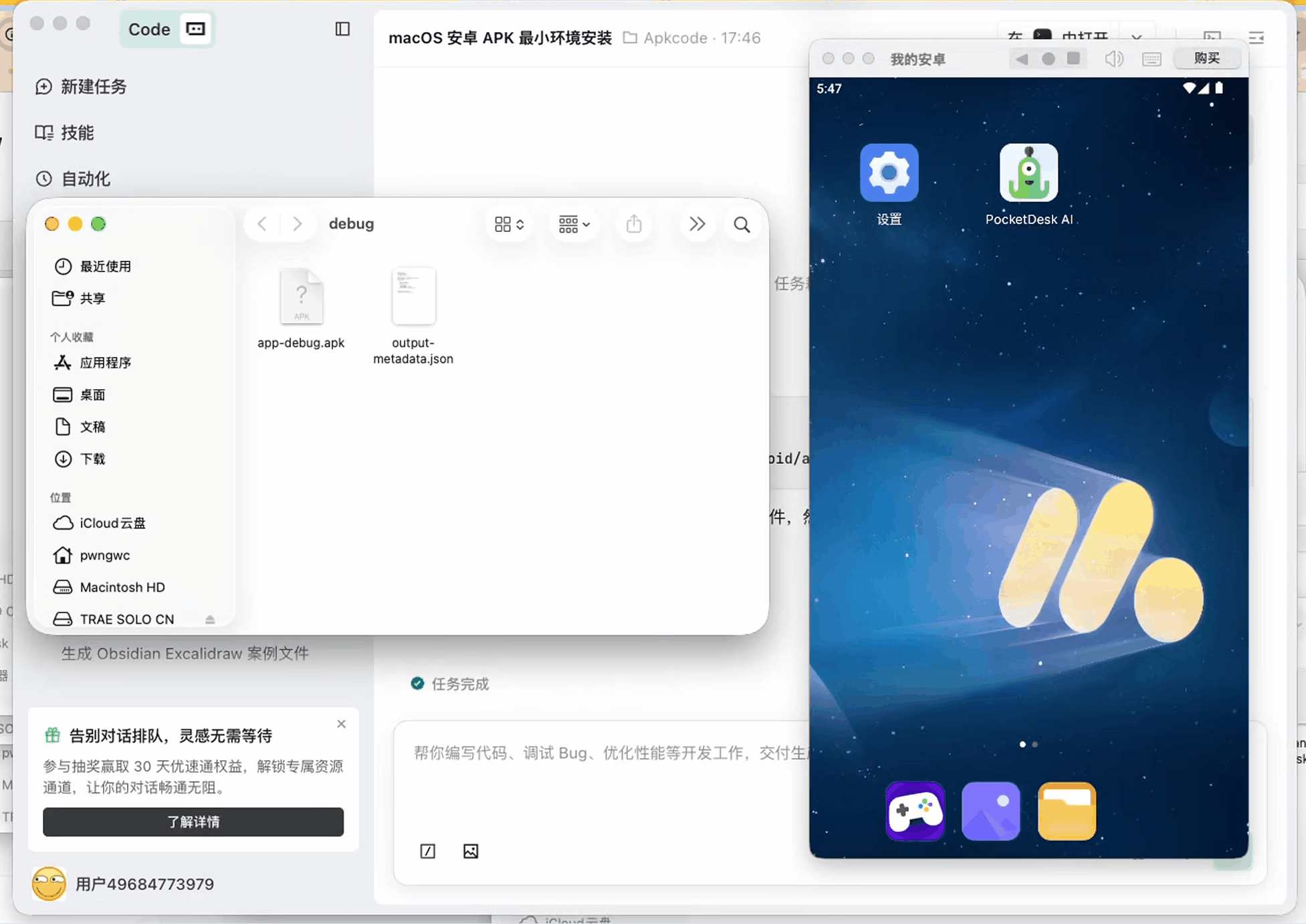Screen dimensions: 1306x924
Task: Open the Android 设置 settings app
Action: point(889,172)
